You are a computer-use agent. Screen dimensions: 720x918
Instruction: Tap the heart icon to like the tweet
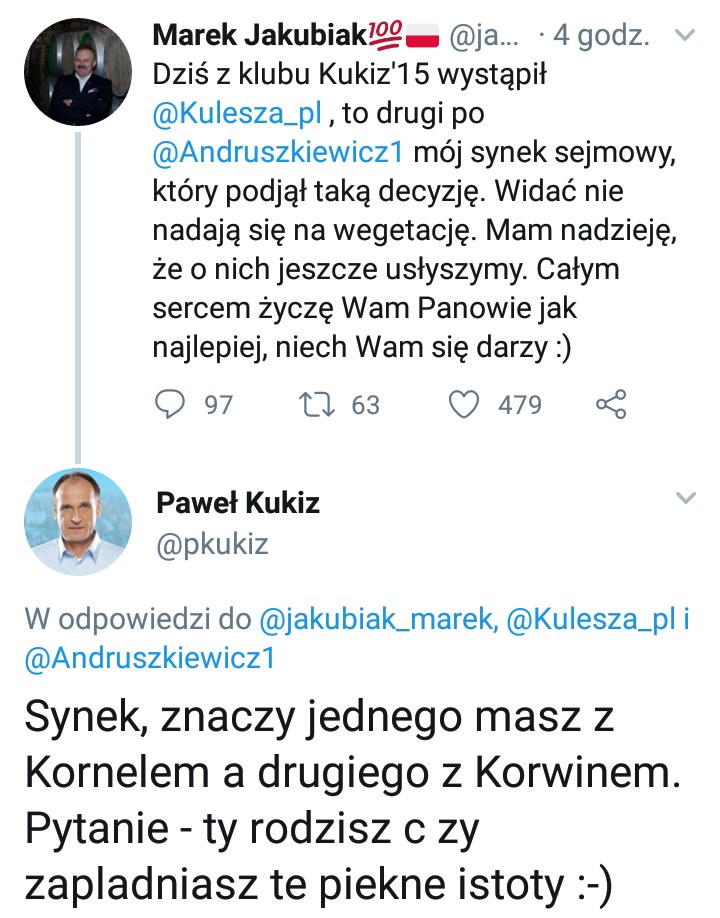(464, 405)
